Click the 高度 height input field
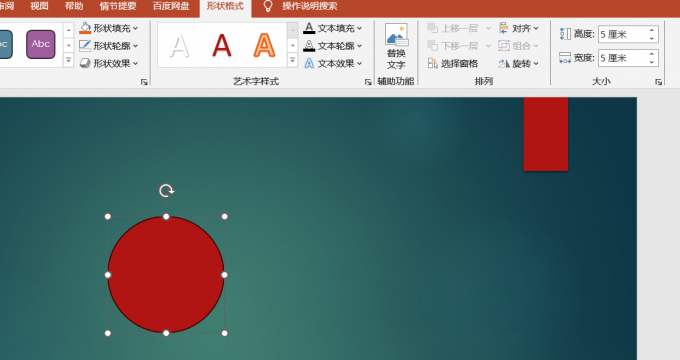This screenshot has height=360, width=680. click(x=623, y=34)
